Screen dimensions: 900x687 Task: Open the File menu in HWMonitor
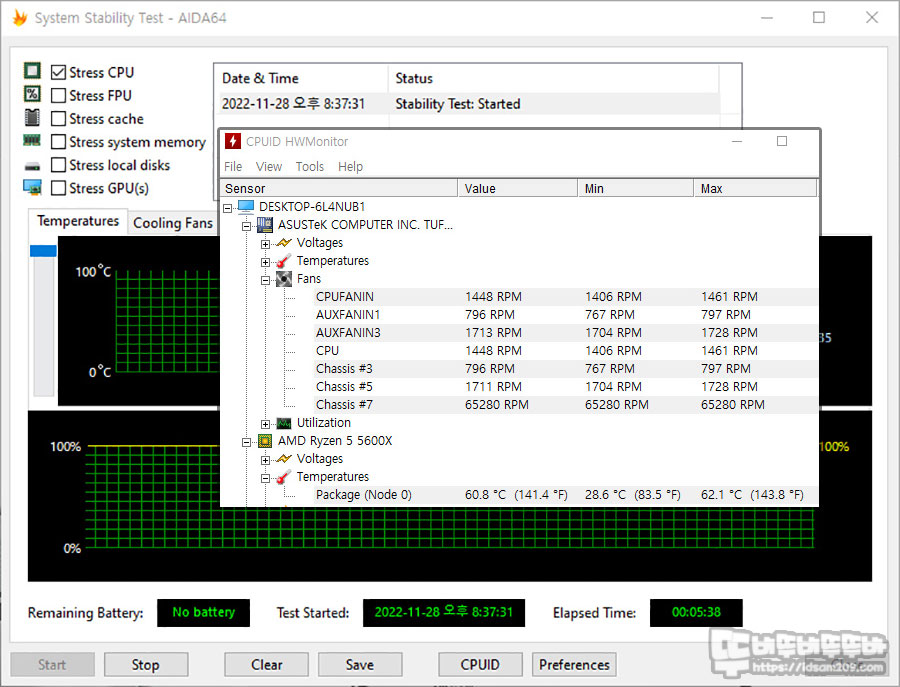click(232, 166)
